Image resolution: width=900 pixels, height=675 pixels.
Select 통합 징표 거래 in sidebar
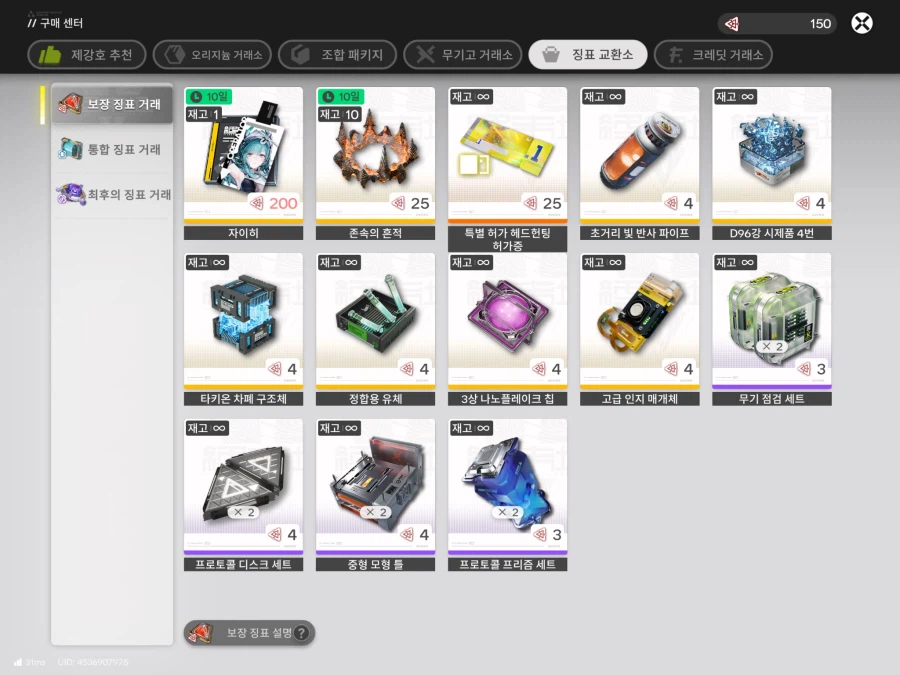tap(112, 149)
